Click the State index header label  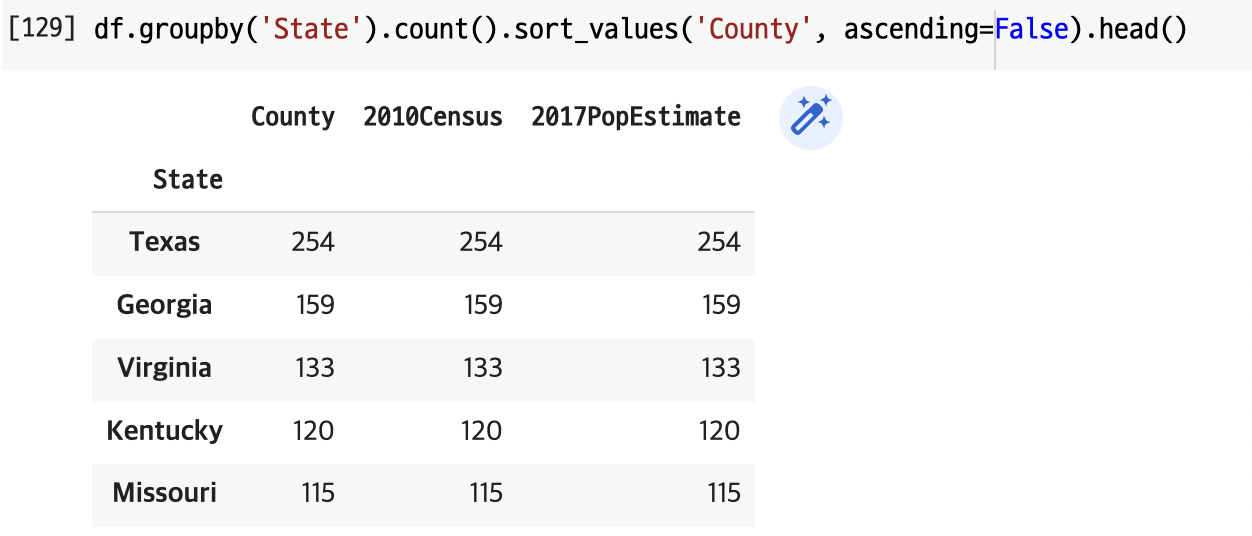188,180
